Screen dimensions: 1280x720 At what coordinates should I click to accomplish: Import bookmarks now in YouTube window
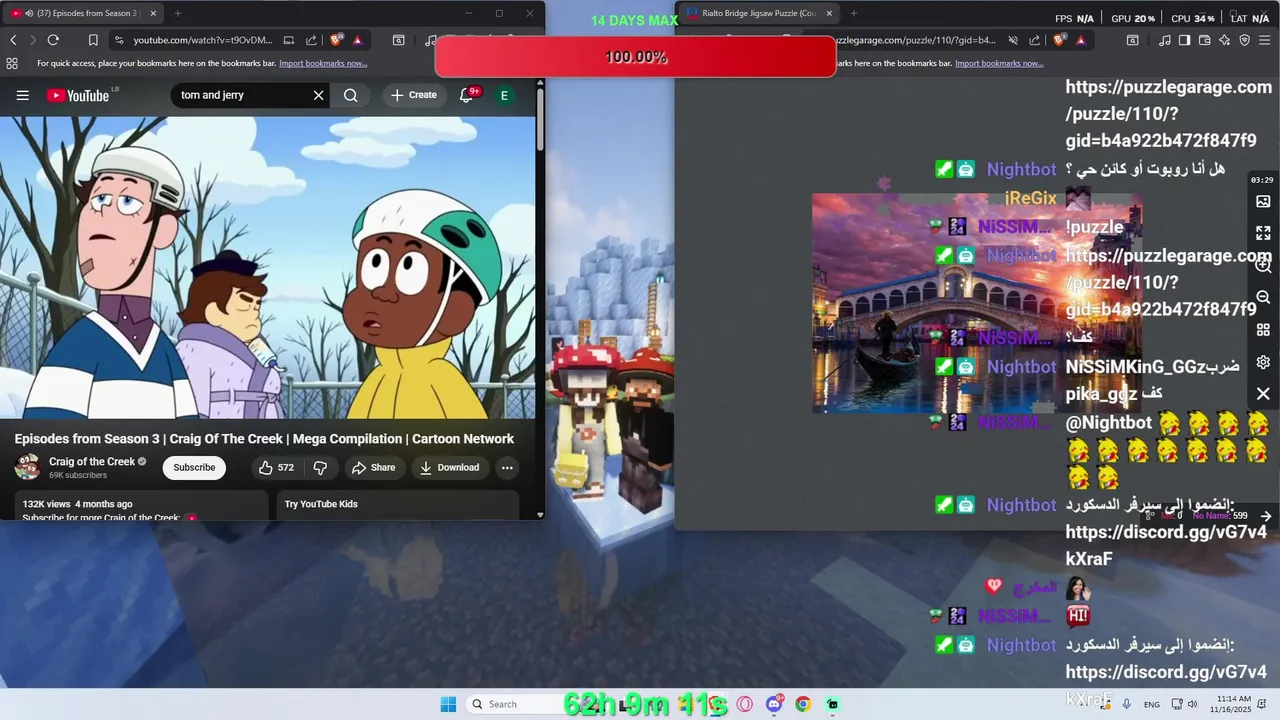323,63
